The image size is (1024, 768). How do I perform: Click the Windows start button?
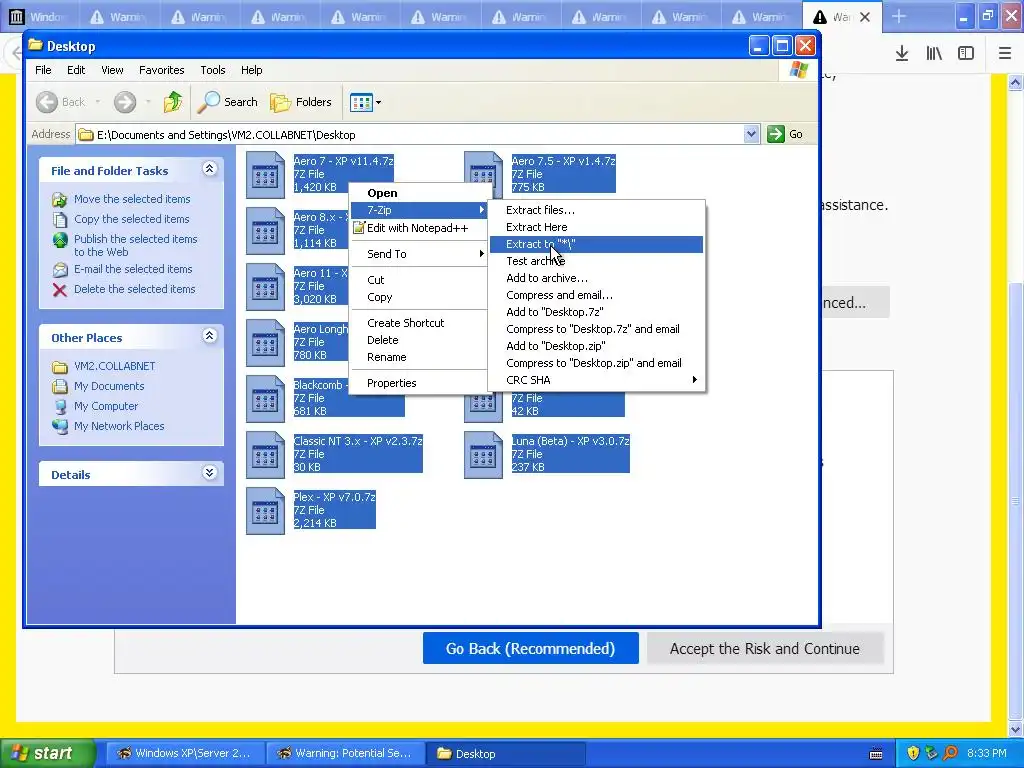[47, 753]
